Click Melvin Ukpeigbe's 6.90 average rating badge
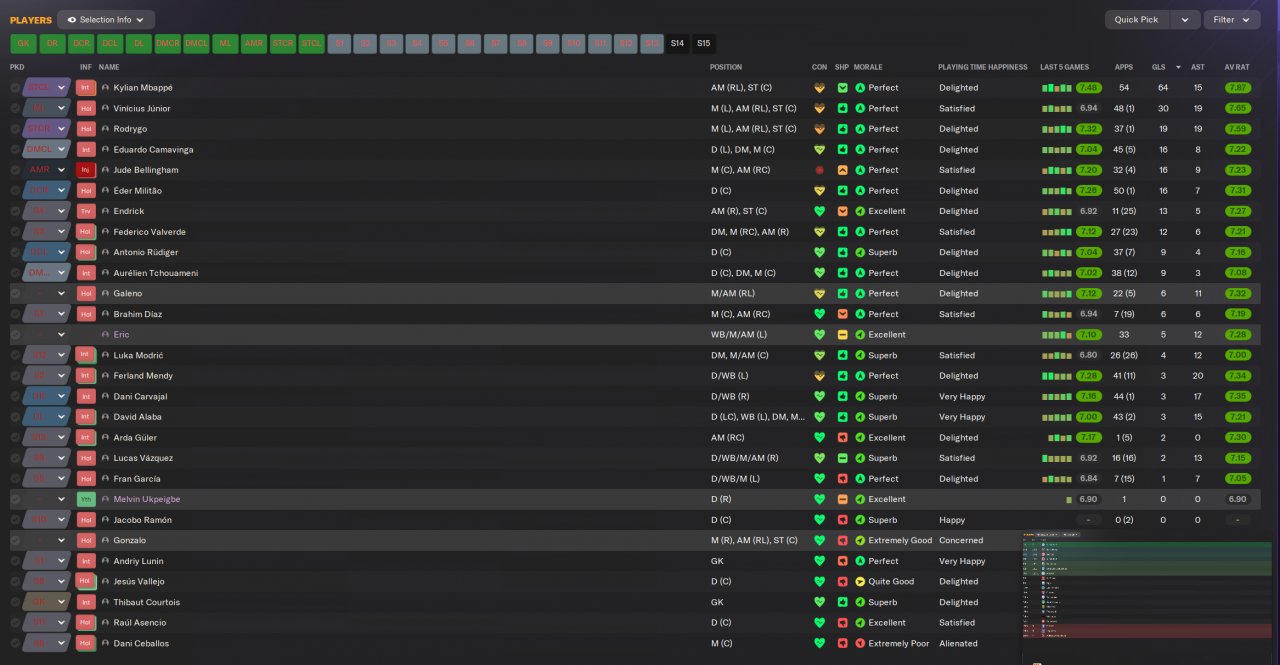Viewport: 1280px width, 665px height. coord(1237,499)
